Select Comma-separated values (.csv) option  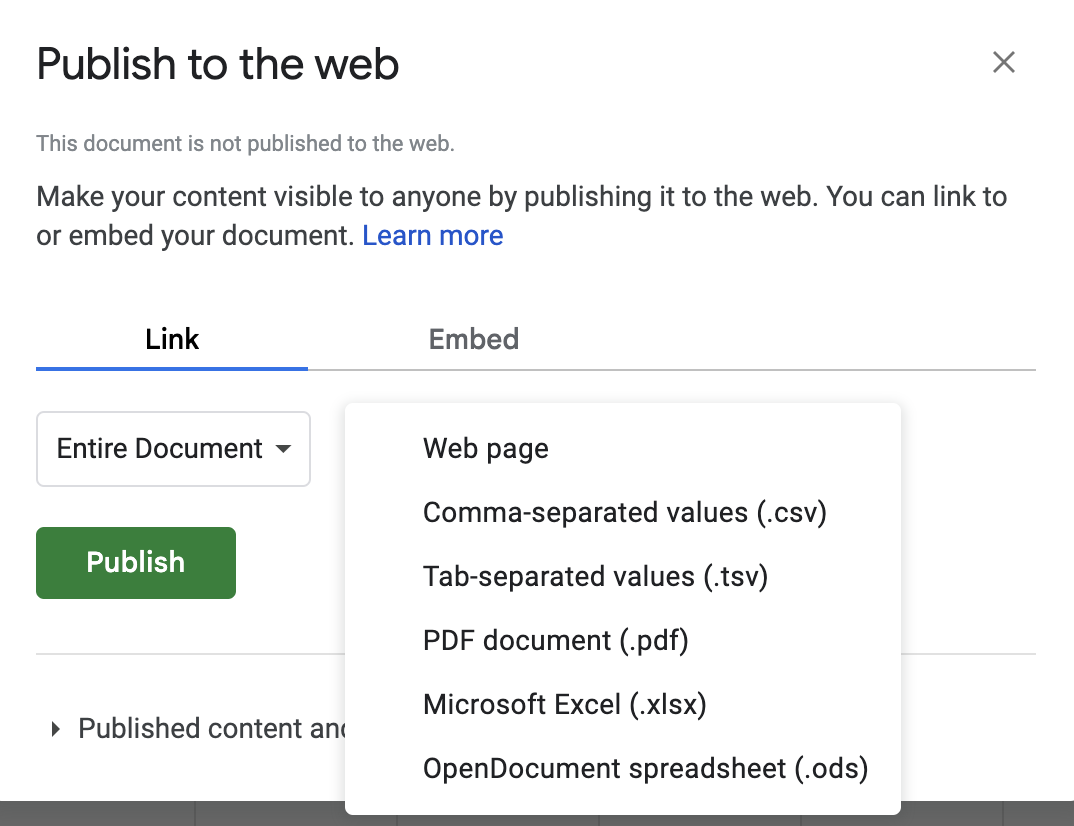624,512
